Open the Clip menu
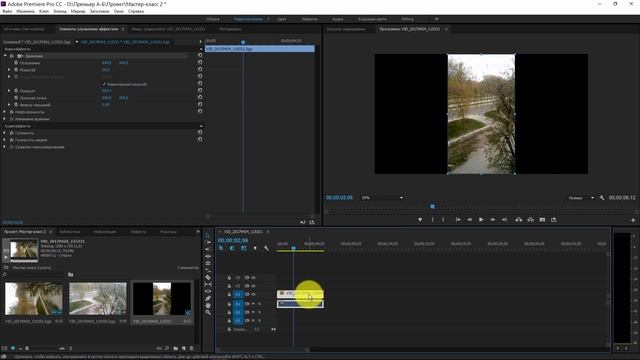This screenshot has width=640, height=360. tap(44, 11)
